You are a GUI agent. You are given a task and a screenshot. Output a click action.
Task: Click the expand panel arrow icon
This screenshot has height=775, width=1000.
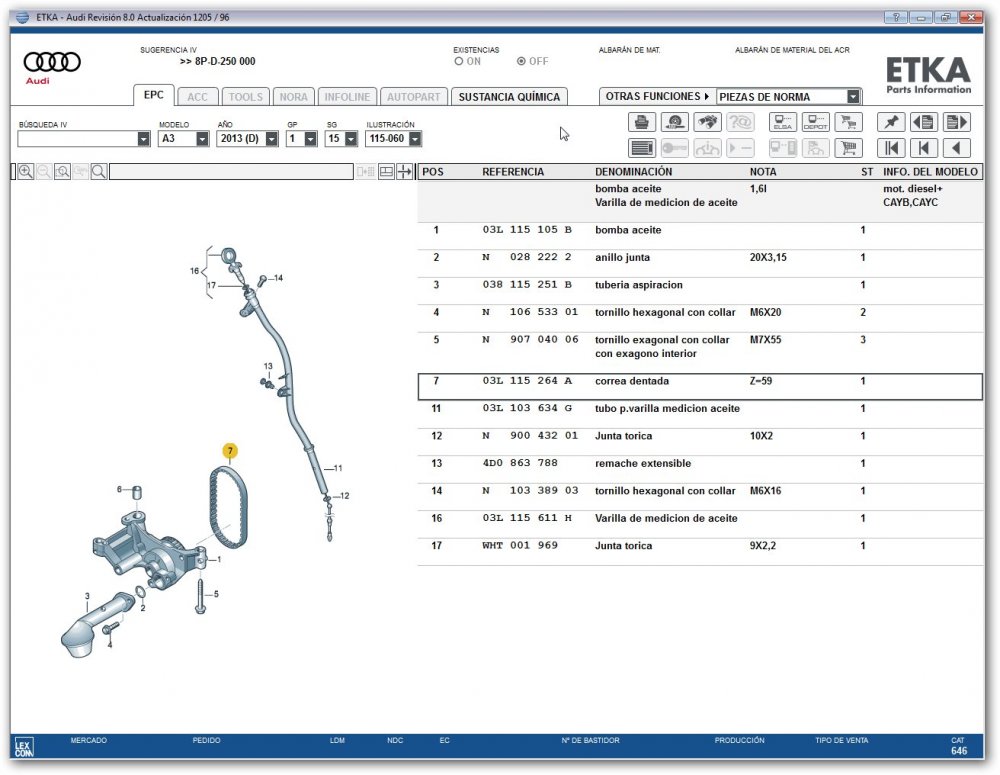pos(404,172)
